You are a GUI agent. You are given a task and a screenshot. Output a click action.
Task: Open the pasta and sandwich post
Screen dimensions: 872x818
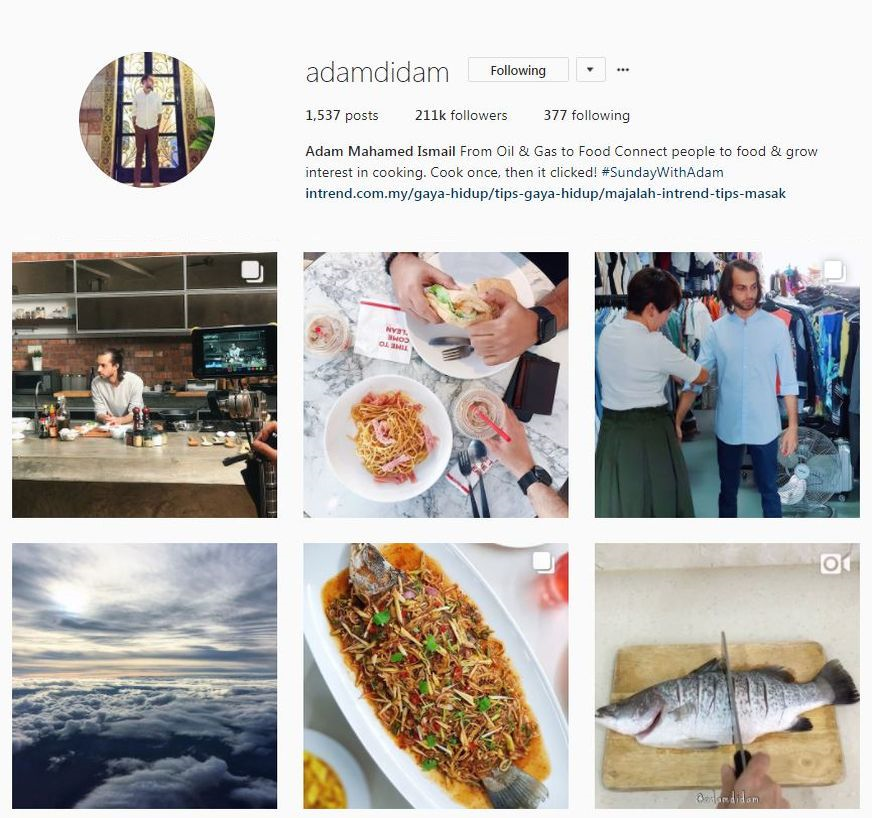pos(436,385)
